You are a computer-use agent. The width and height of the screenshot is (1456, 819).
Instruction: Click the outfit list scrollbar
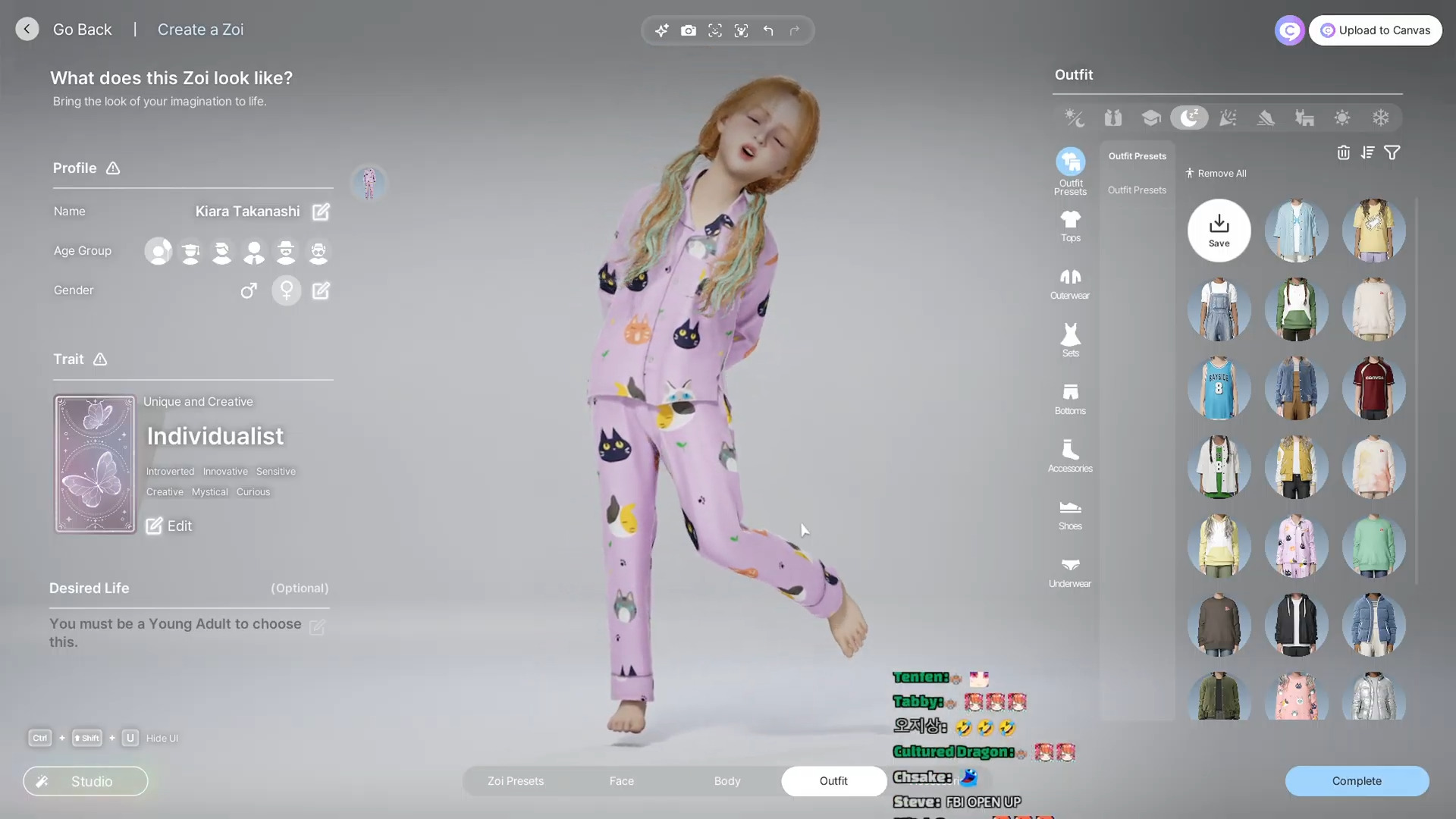(1417, 391)
